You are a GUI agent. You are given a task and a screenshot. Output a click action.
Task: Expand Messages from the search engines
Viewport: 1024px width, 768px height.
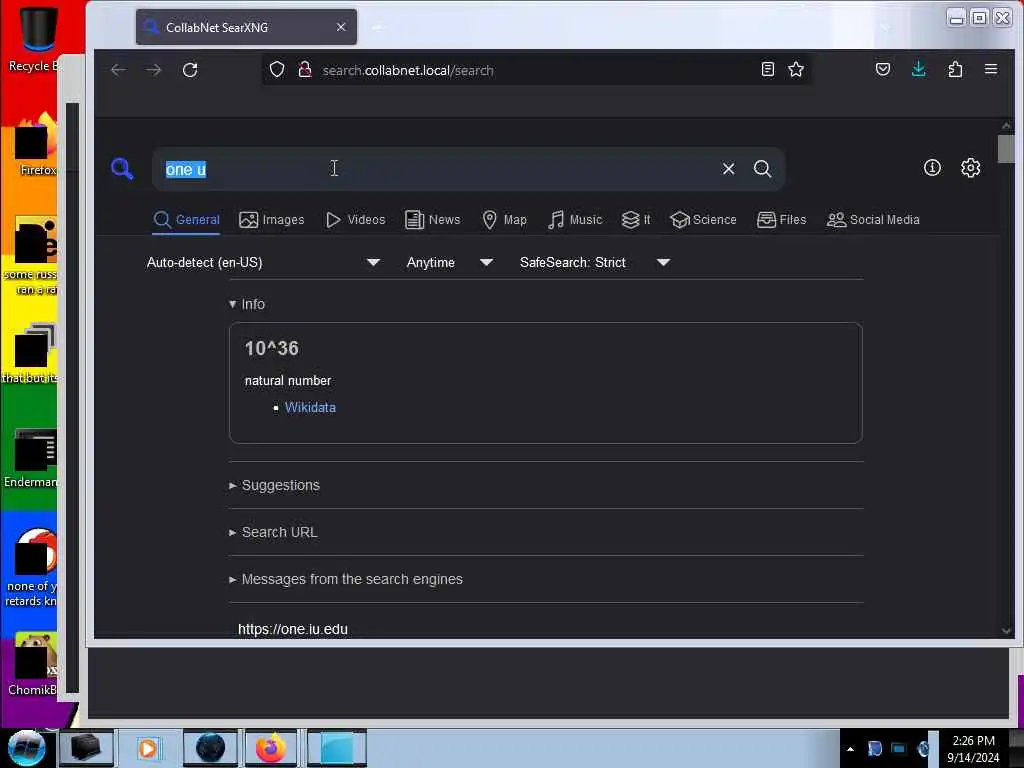pyautogui.click(x=345, y=579)
